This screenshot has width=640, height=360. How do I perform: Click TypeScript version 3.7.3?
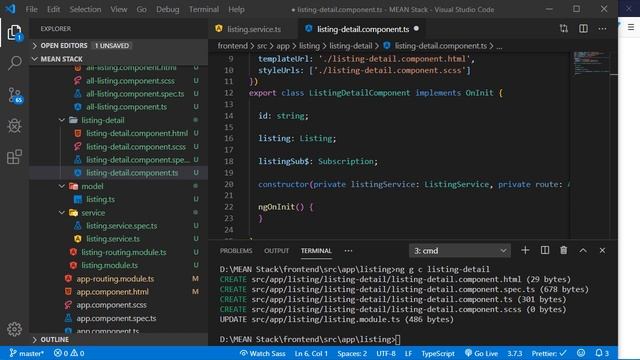click(515, 353)
